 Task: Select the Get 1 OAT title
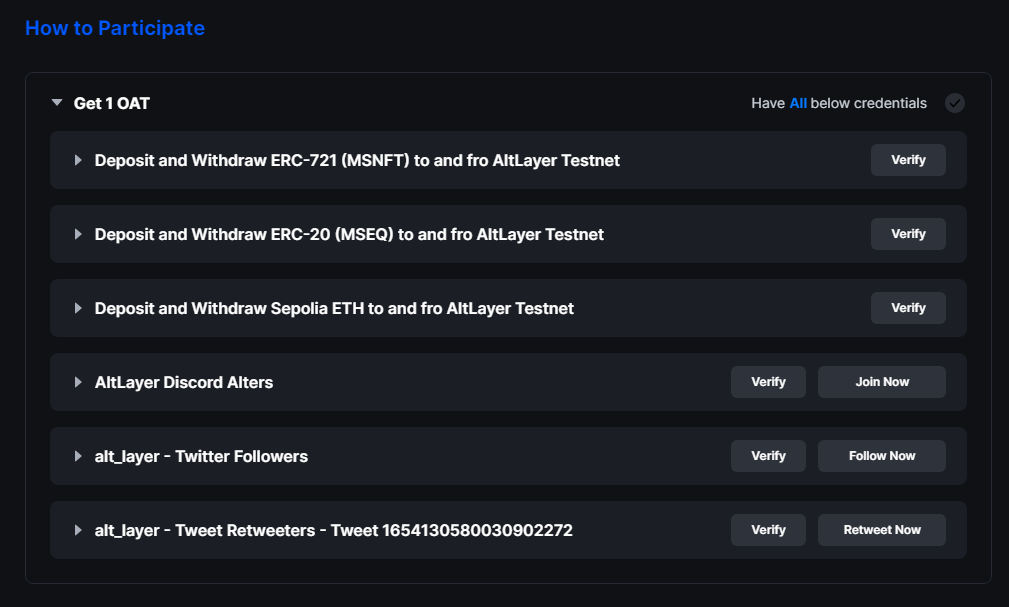[112, 104]
